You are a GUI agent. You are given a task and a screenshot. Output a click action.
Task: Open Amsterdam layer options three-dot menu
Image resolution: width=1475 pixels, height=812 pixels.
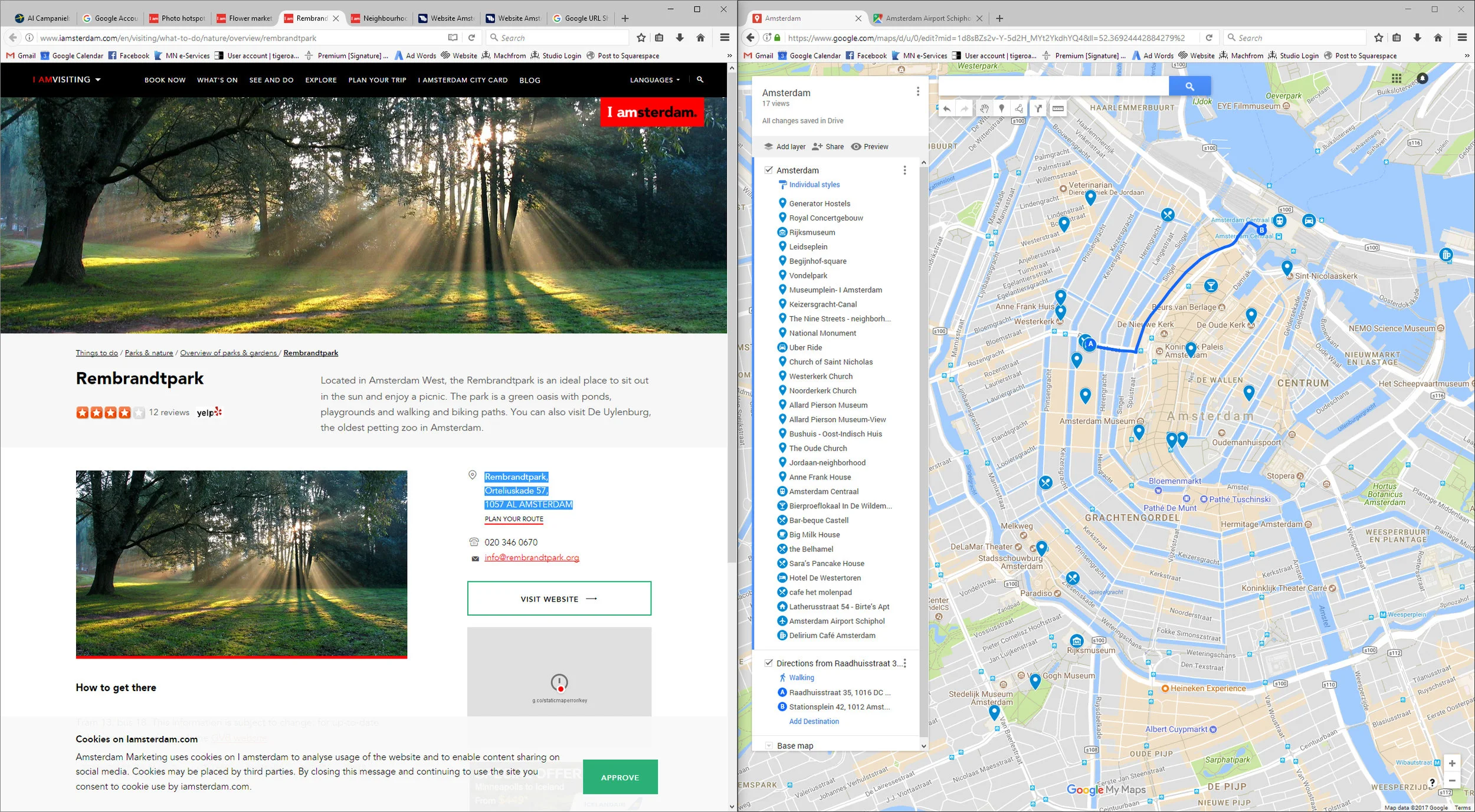[904, 170]
